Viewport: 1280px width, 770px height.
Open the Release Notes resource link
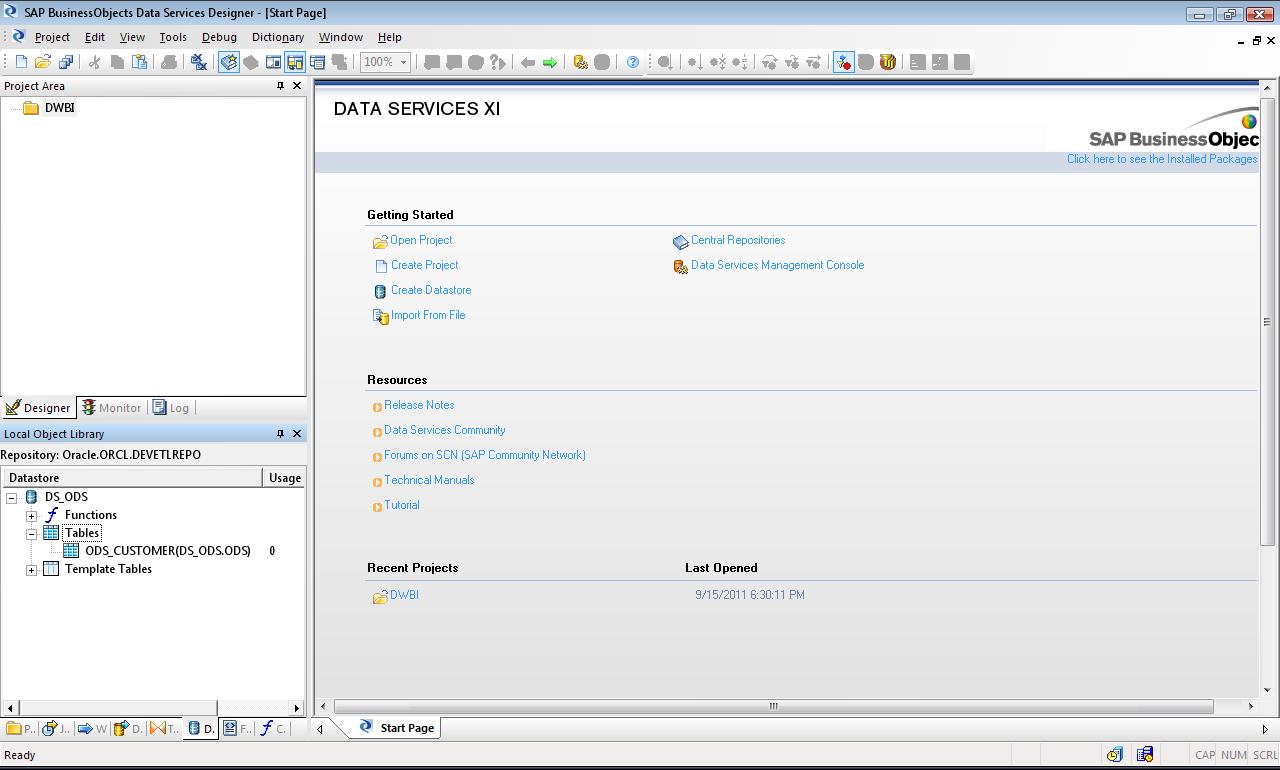[x=419, y=405]
